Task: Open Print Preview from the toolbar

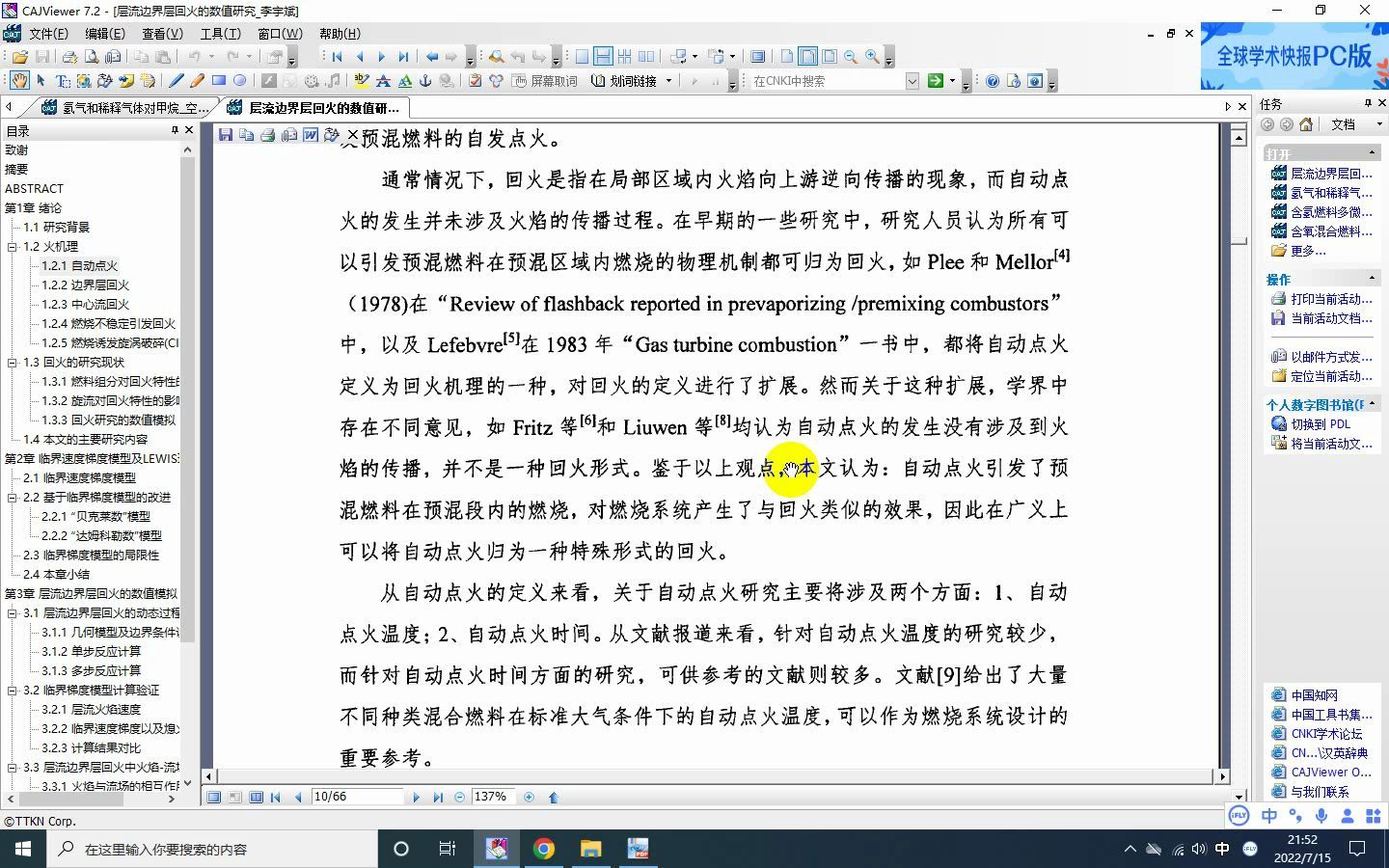Action: coord(92,57)
